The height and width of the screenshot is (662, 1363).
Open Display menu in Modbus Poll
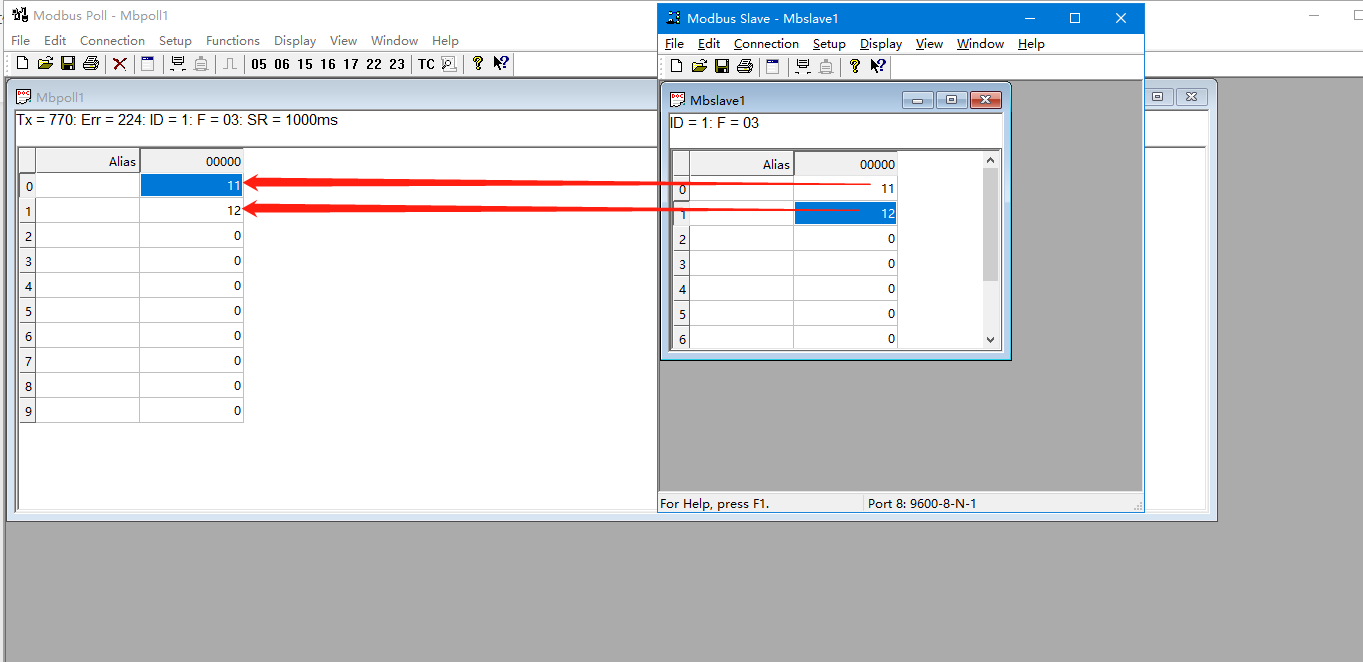point(295,41)
